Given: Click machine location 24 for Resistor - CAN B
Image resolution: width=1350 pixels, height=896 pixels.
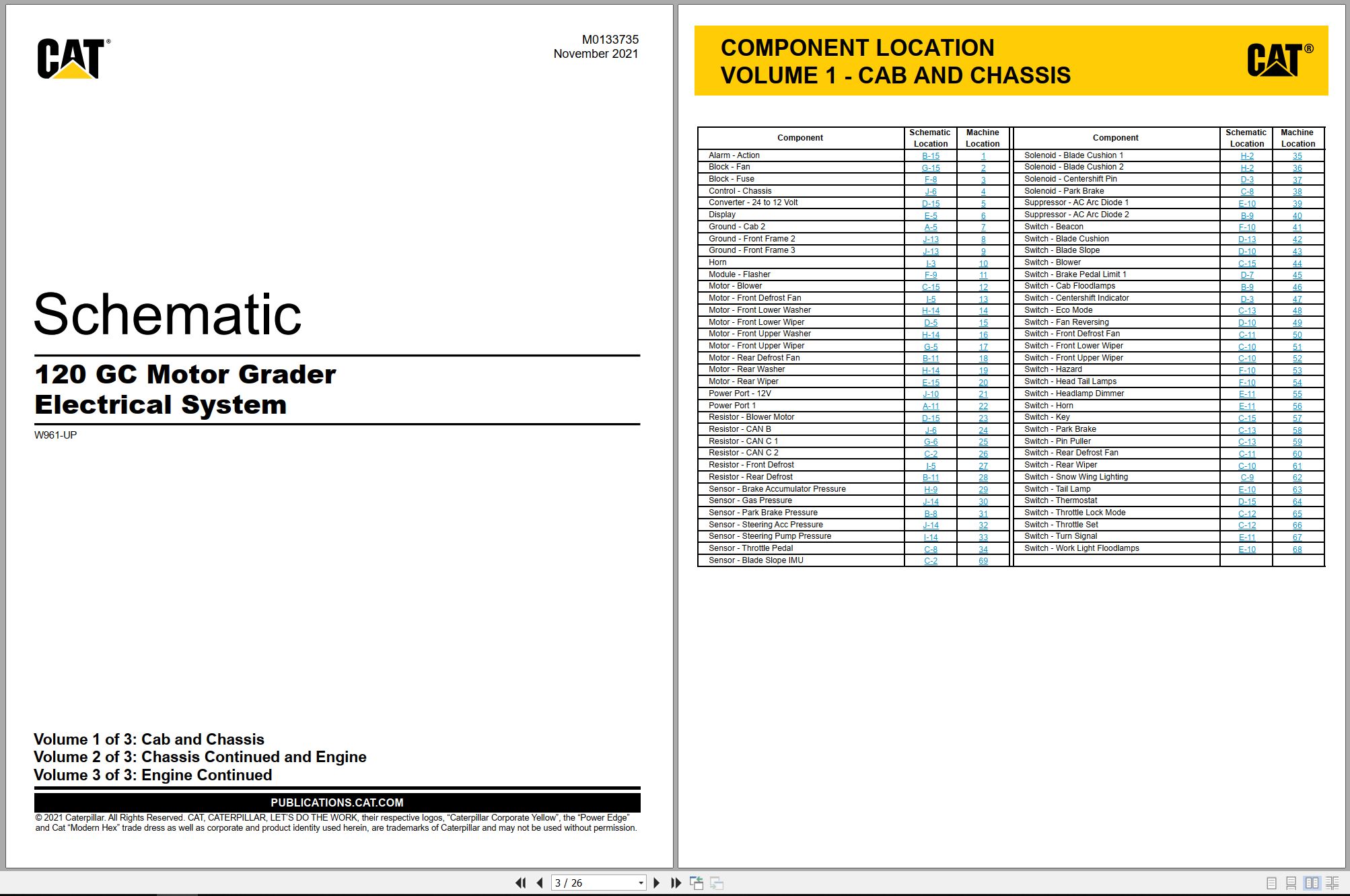Looking at the screenshot, I should pos(983,431).
